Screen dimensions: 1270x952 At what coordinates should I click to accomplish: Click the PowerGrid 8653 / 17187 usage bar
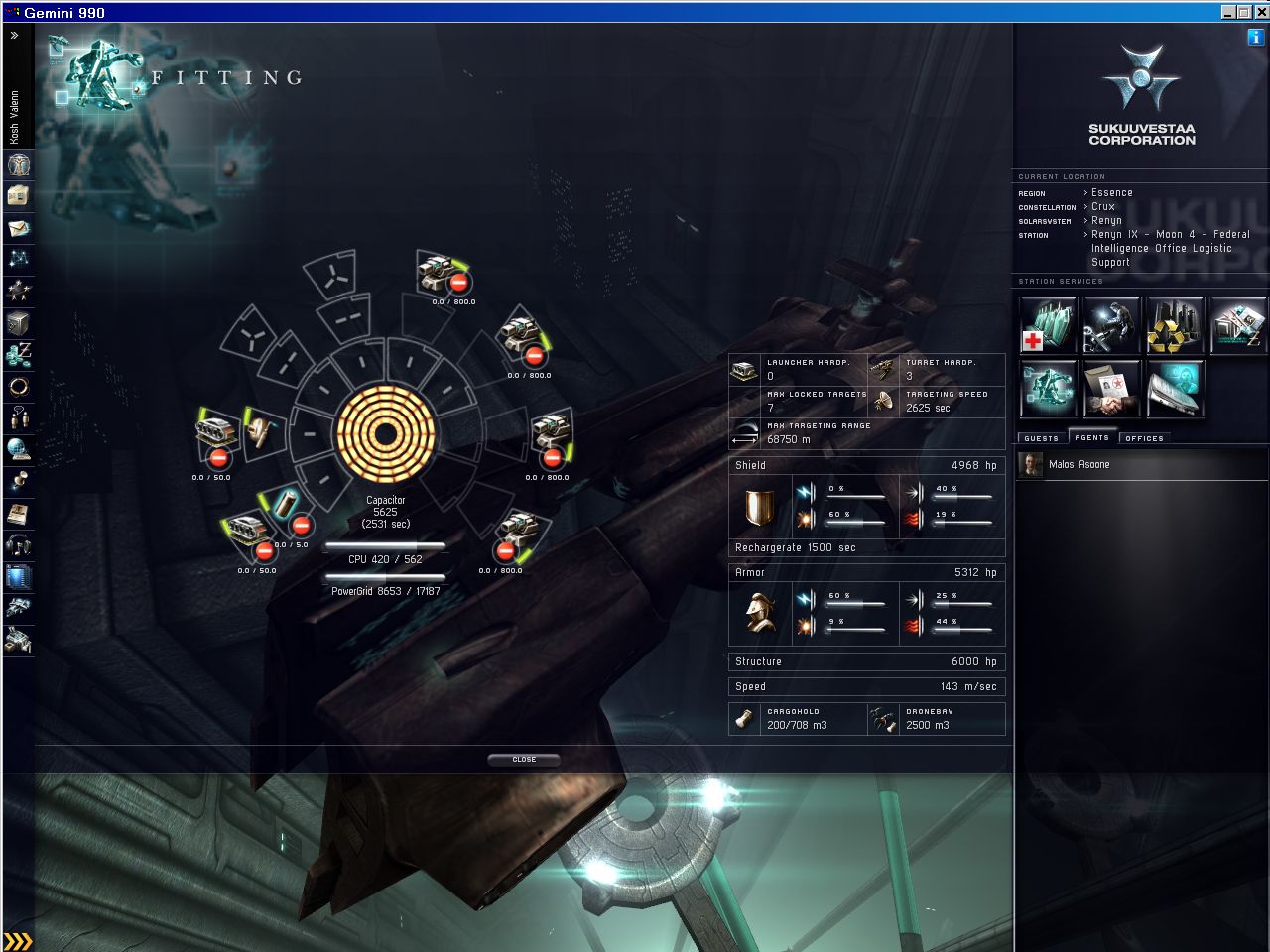(385, 577)
